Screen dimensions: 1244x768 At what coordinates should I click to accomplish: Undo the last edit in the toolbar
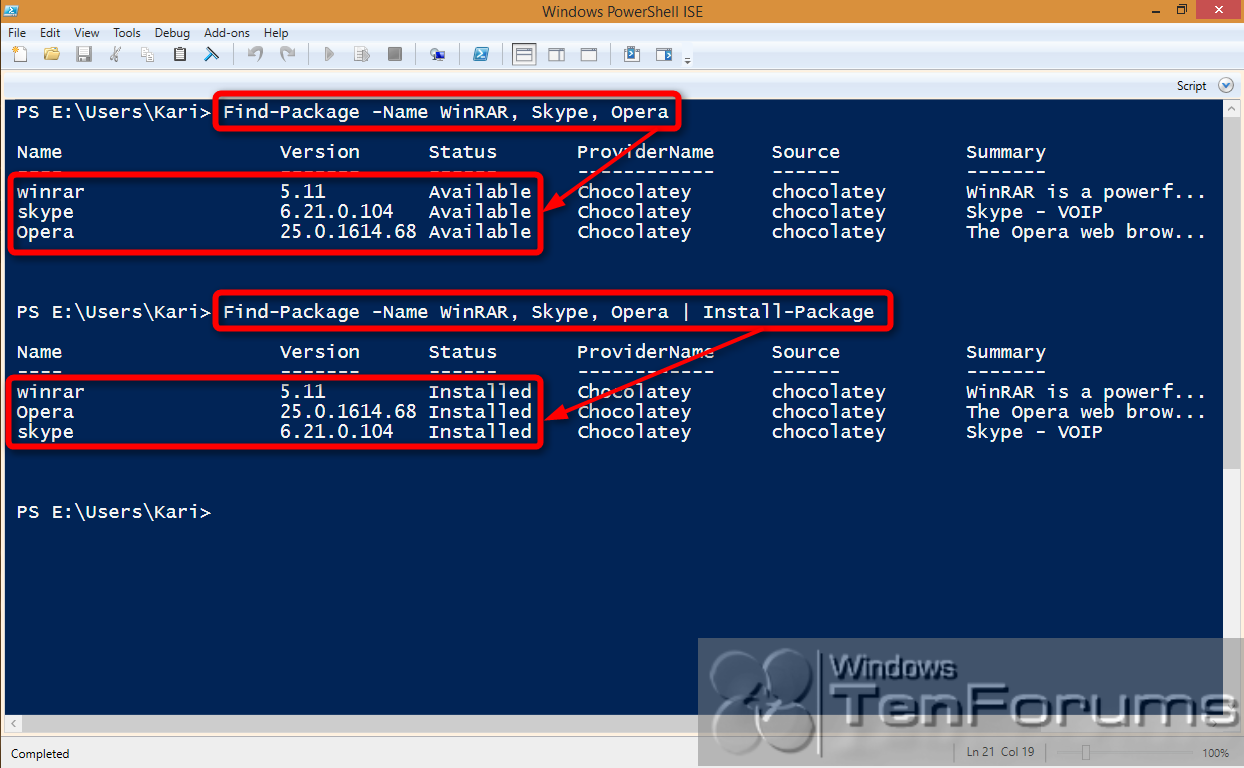coord(255,54)
